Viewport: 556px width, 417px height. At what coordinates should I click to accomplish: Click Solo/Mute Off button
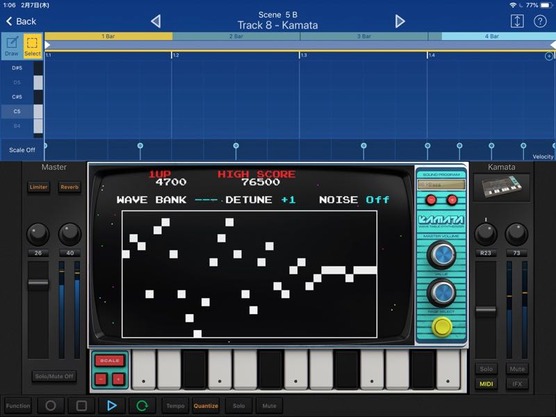54,376
